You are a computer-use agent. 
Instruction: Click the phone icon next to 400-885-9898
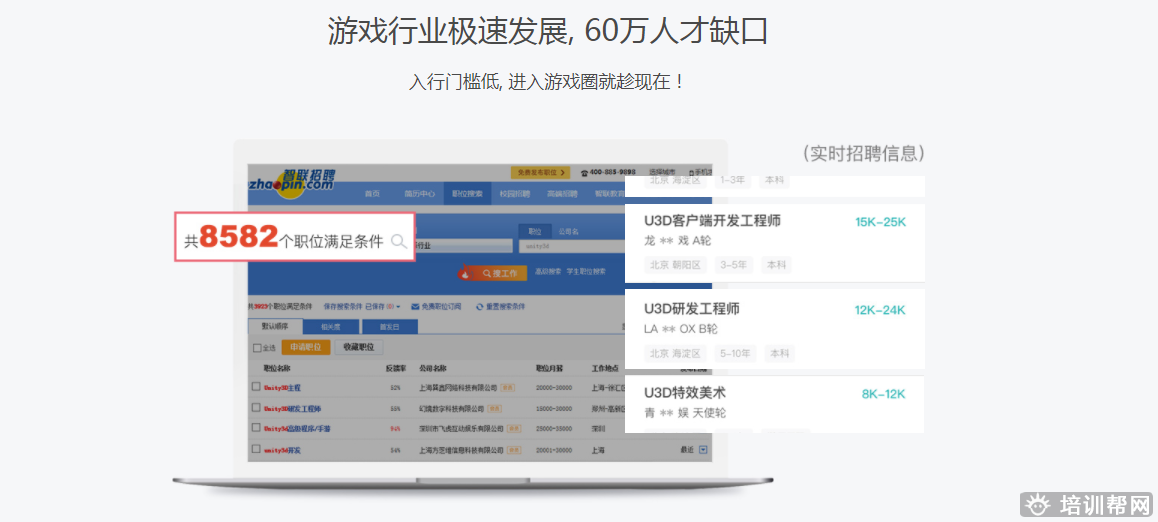(x=583, y=173)
